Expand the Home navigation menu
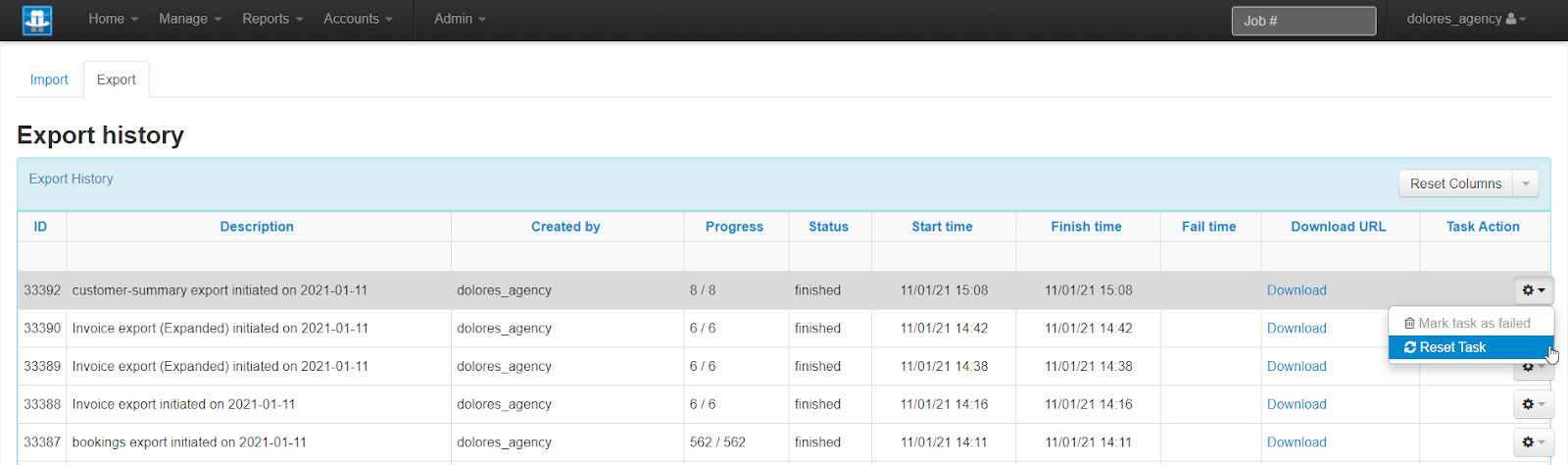 pos(113,19)
